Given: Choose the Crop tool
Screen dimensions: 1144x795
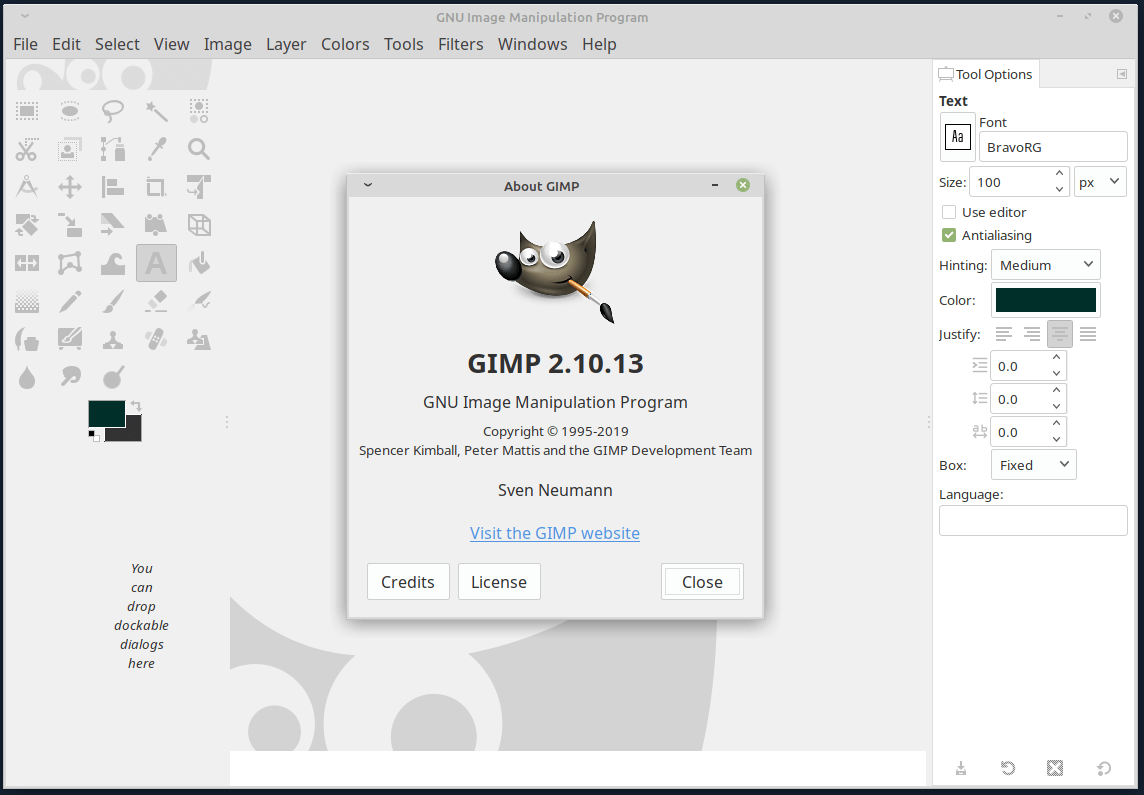Looking at the screenshot, I should [156, 187].
